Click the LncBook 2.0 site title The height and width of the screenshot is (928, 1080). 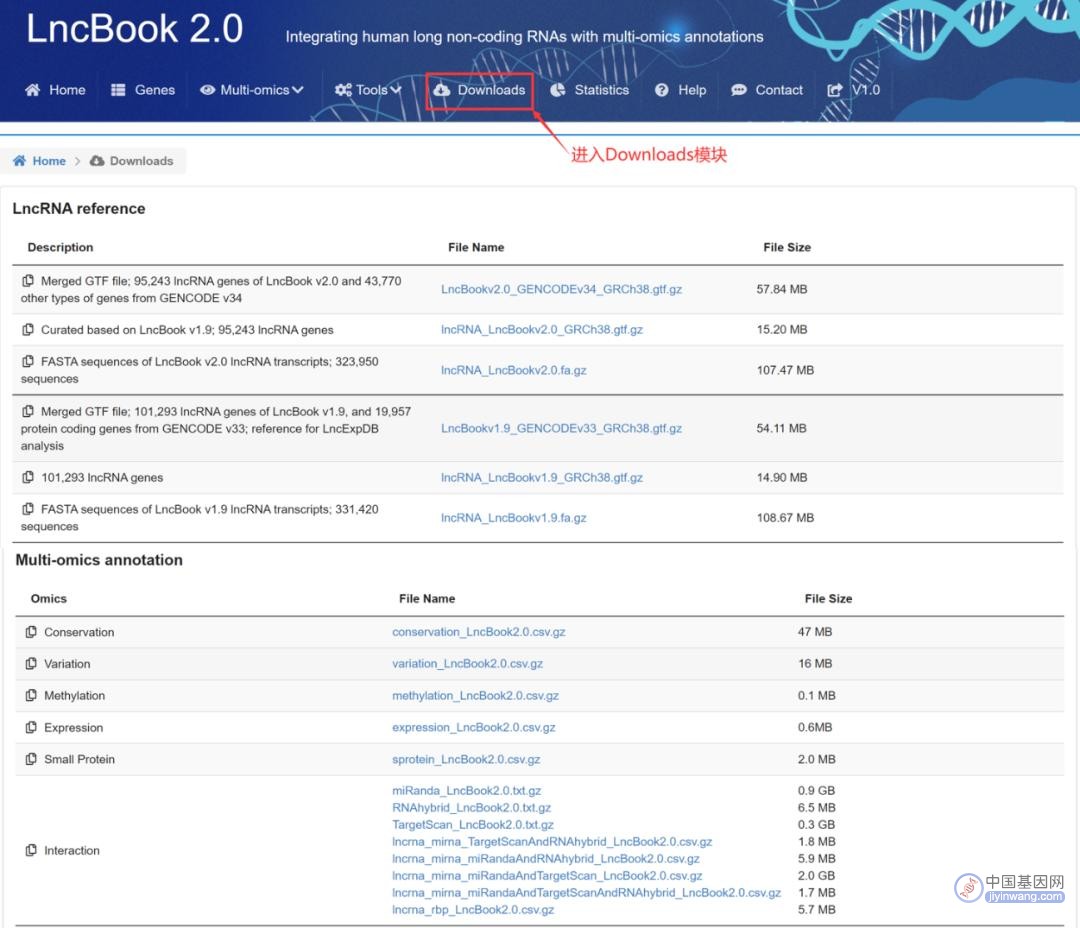tap(135, 29)
